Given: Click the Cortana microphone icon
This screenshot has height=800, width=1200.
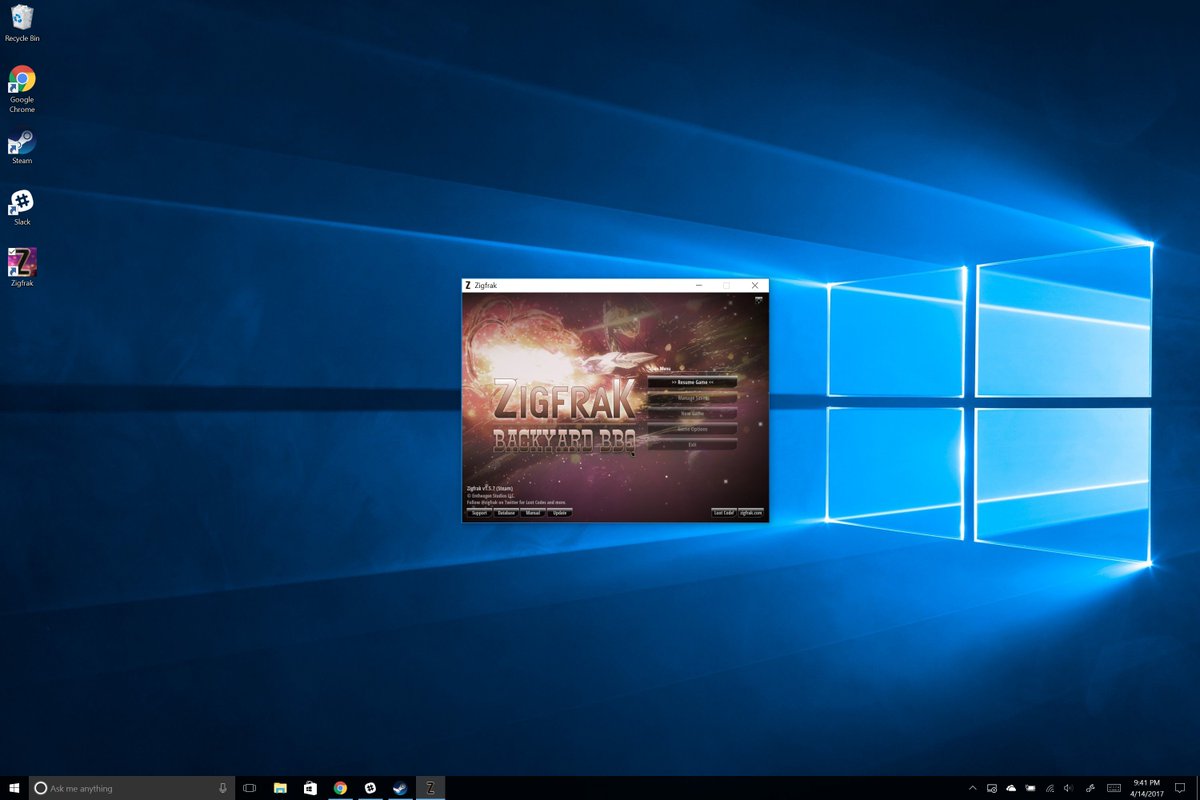Looking at the screenshot, I should pos(223,788).
